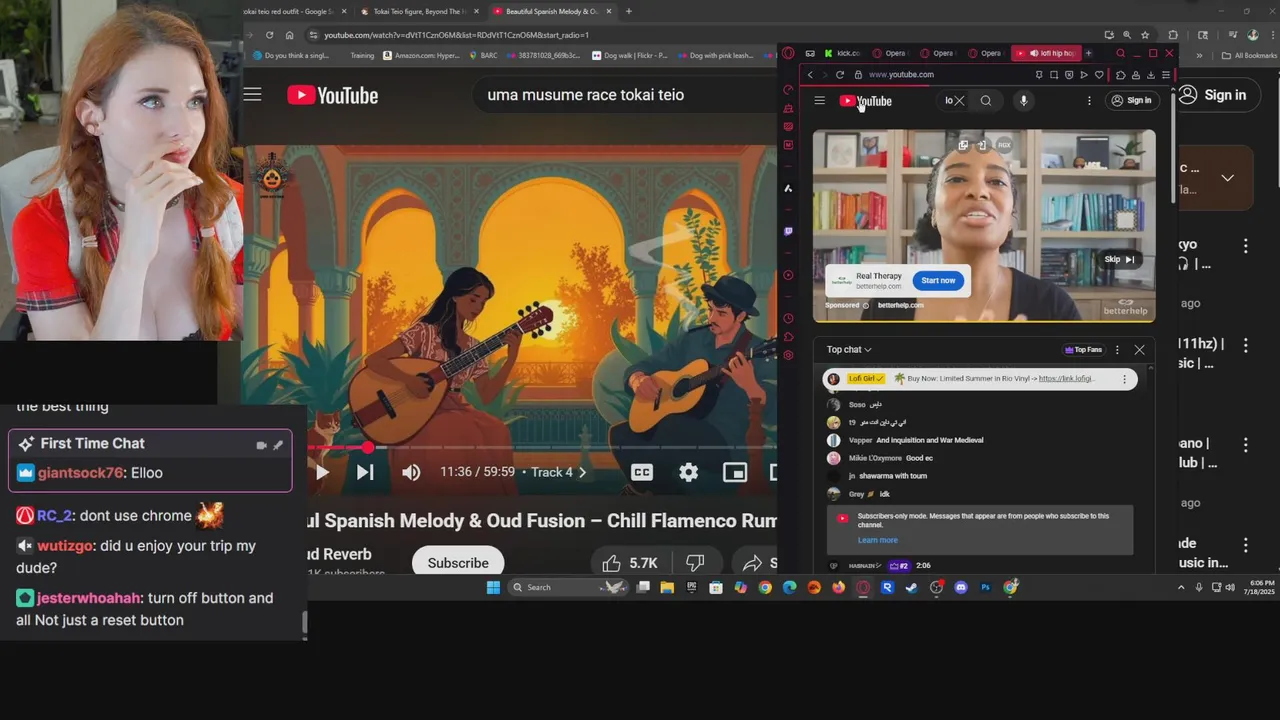Search YouTube with magnifier in Opera
Image resolution: width=1280 pixels, height=720 pixels.
click(x=986, y=100)
